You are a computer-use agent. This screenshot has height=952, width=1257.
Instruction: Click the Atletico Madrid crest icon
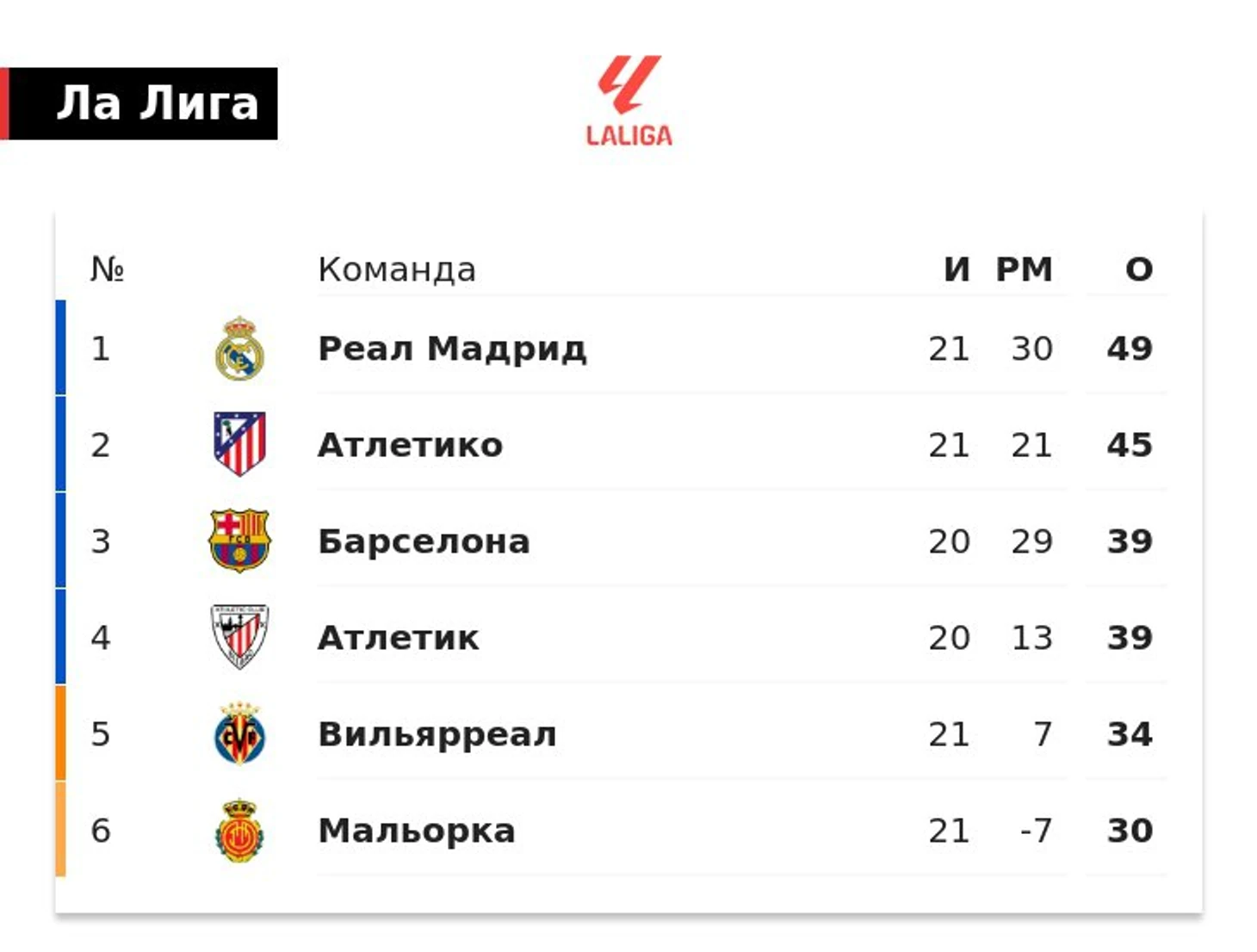pyautogui.click(x=239, y=444)
